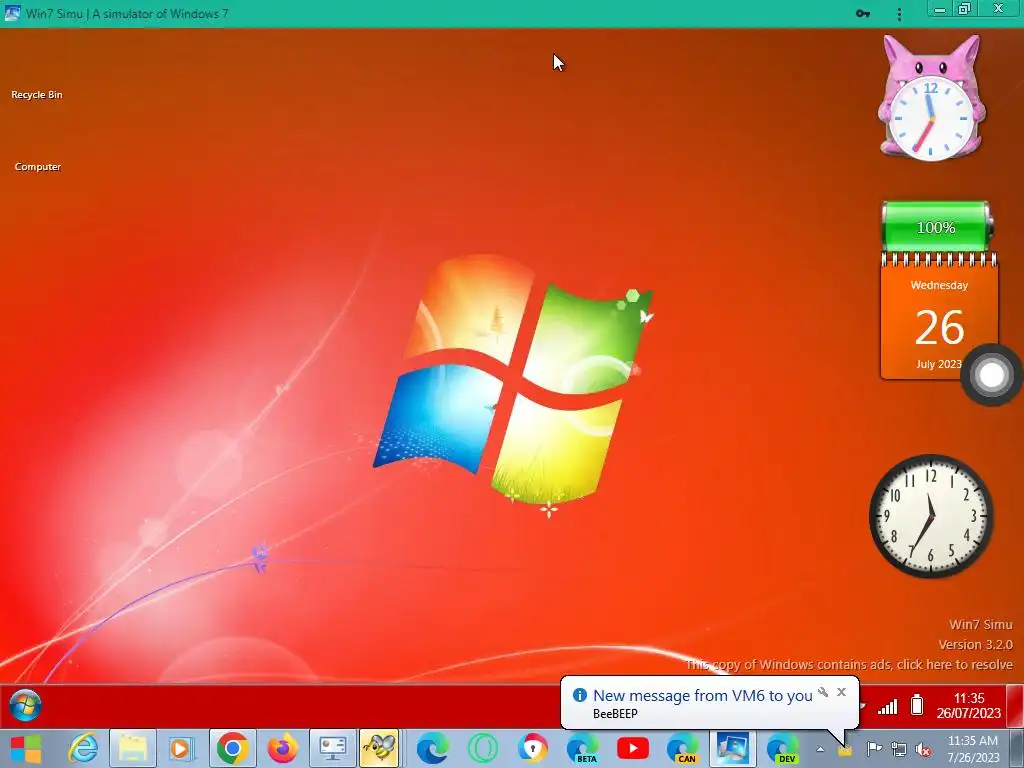
Task: Launch Edge Canary from the taskbar
Action: click(682, 748)
